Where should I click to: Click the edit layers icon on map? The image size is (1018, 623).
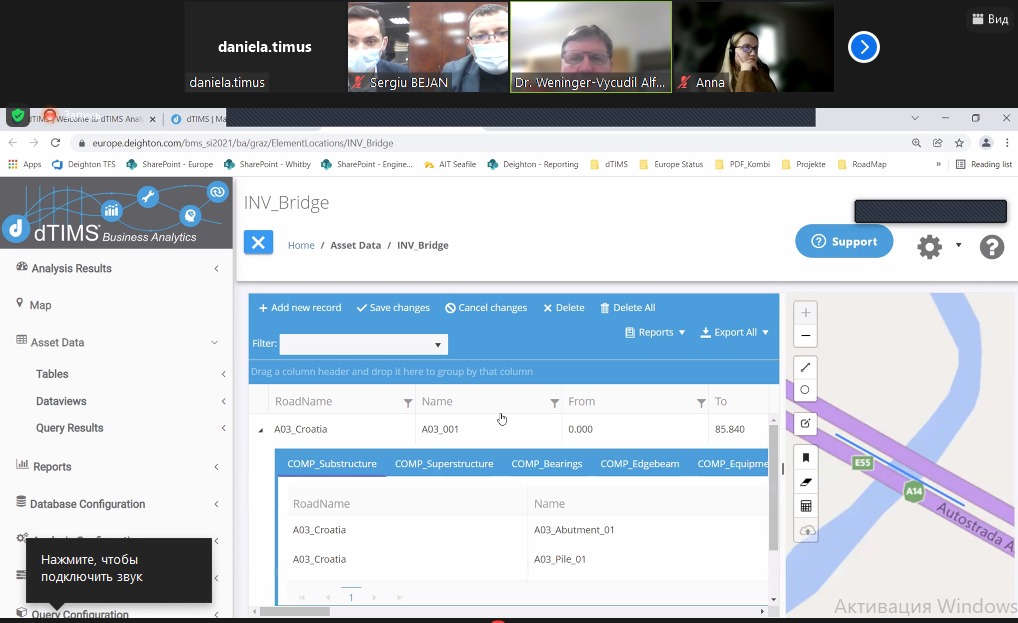click(x=806, y=424)
